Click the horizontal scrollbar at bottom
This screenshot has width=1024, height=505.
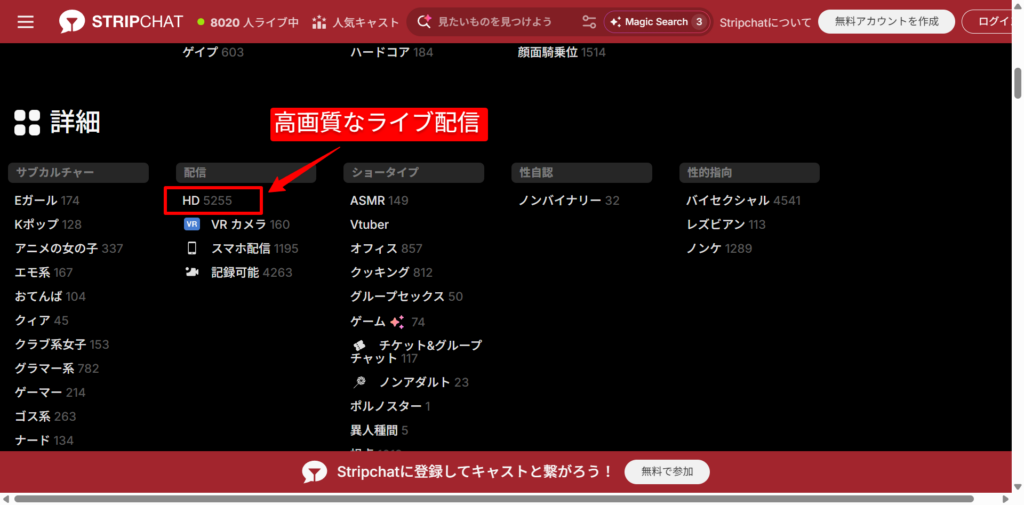(x=494, y=498)
